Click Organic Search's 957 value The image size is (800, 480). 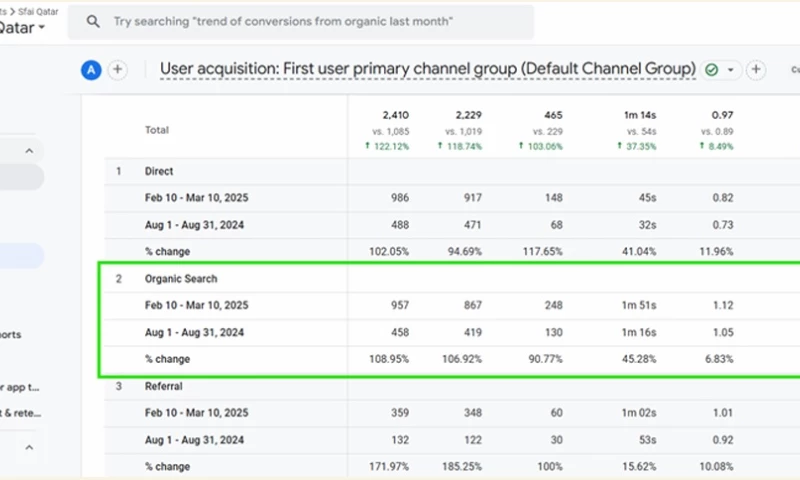400,306
